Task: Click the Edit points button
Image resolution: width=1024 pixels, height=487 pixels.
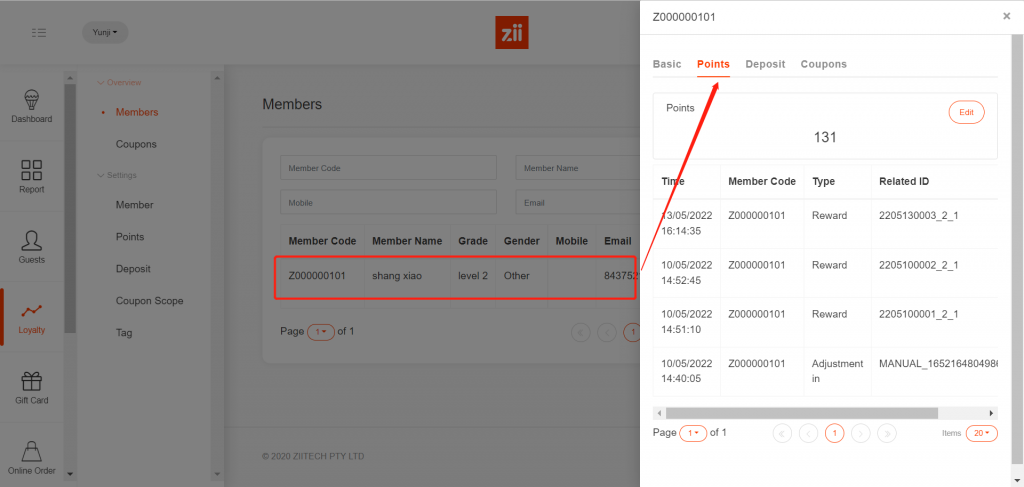Action: pyautogui.click(x=966, y=113)
